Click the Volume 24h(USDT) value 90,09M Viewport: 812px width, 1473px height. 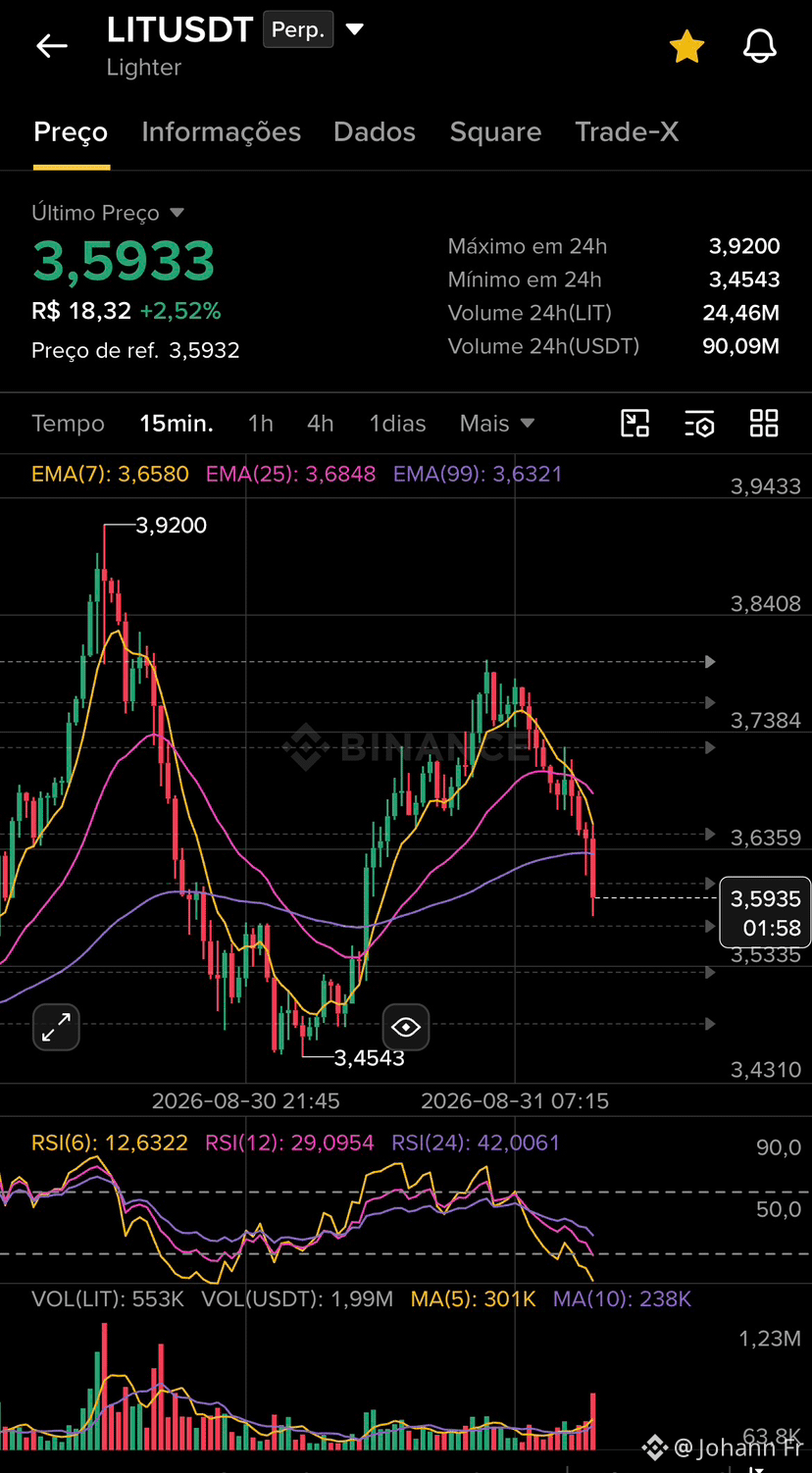[x=741, y=346]
